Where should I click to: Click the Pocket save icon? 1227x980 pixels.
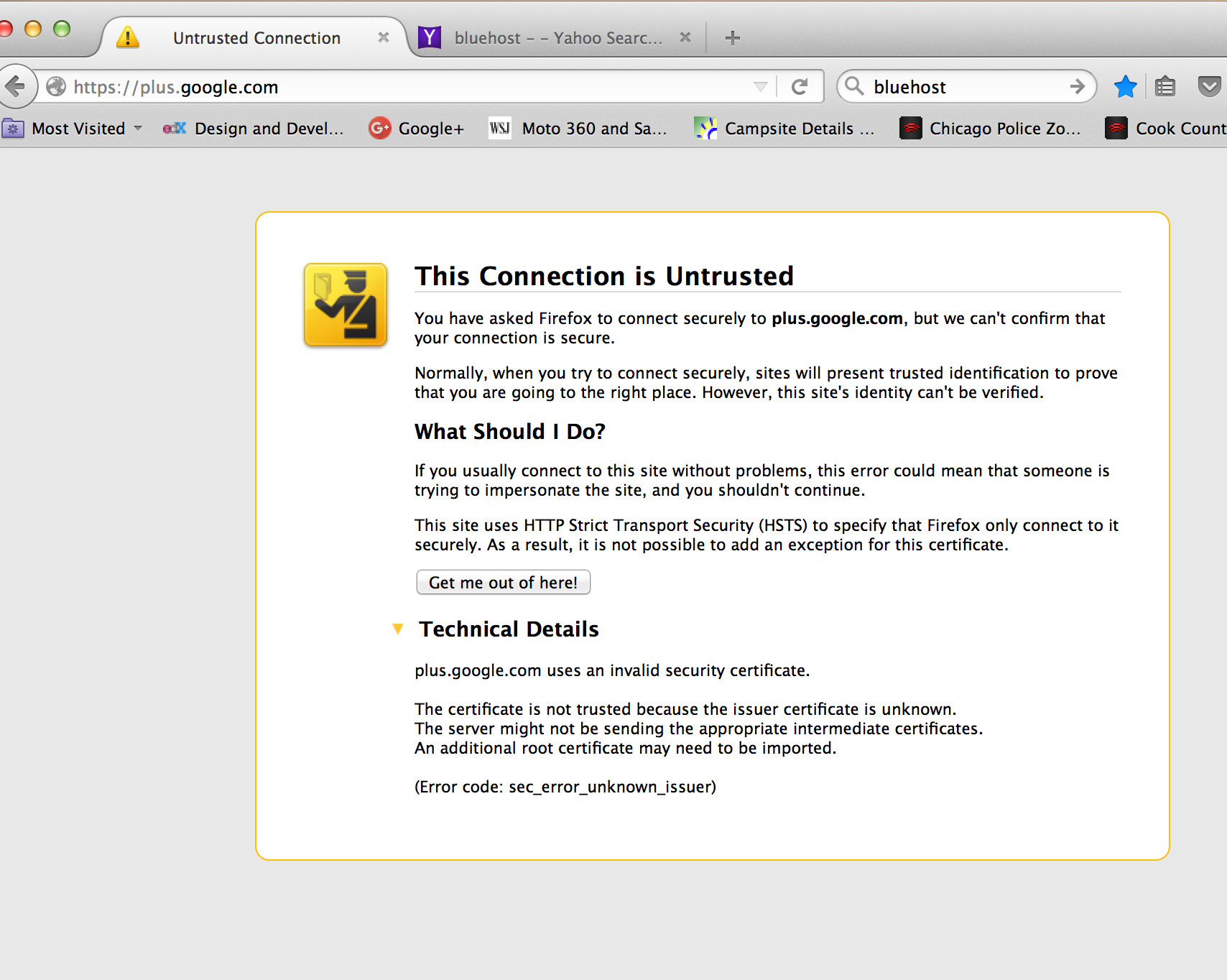click(x=1210, y=87)
